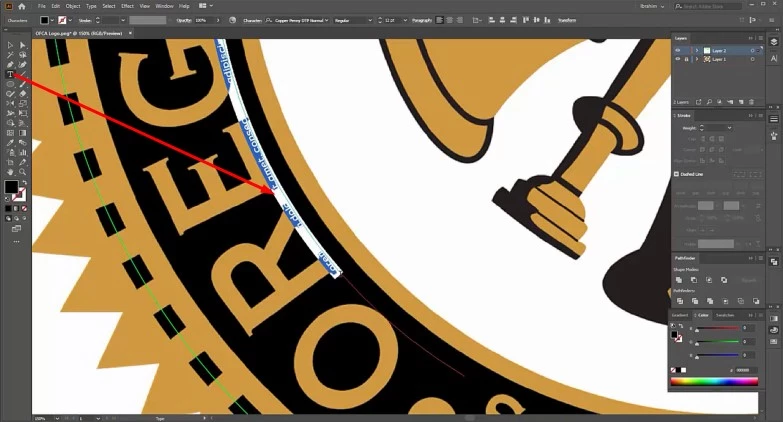The image size is (783, 422).
Task: Align text left in Paragraph controls
Action: click(439, 20)
